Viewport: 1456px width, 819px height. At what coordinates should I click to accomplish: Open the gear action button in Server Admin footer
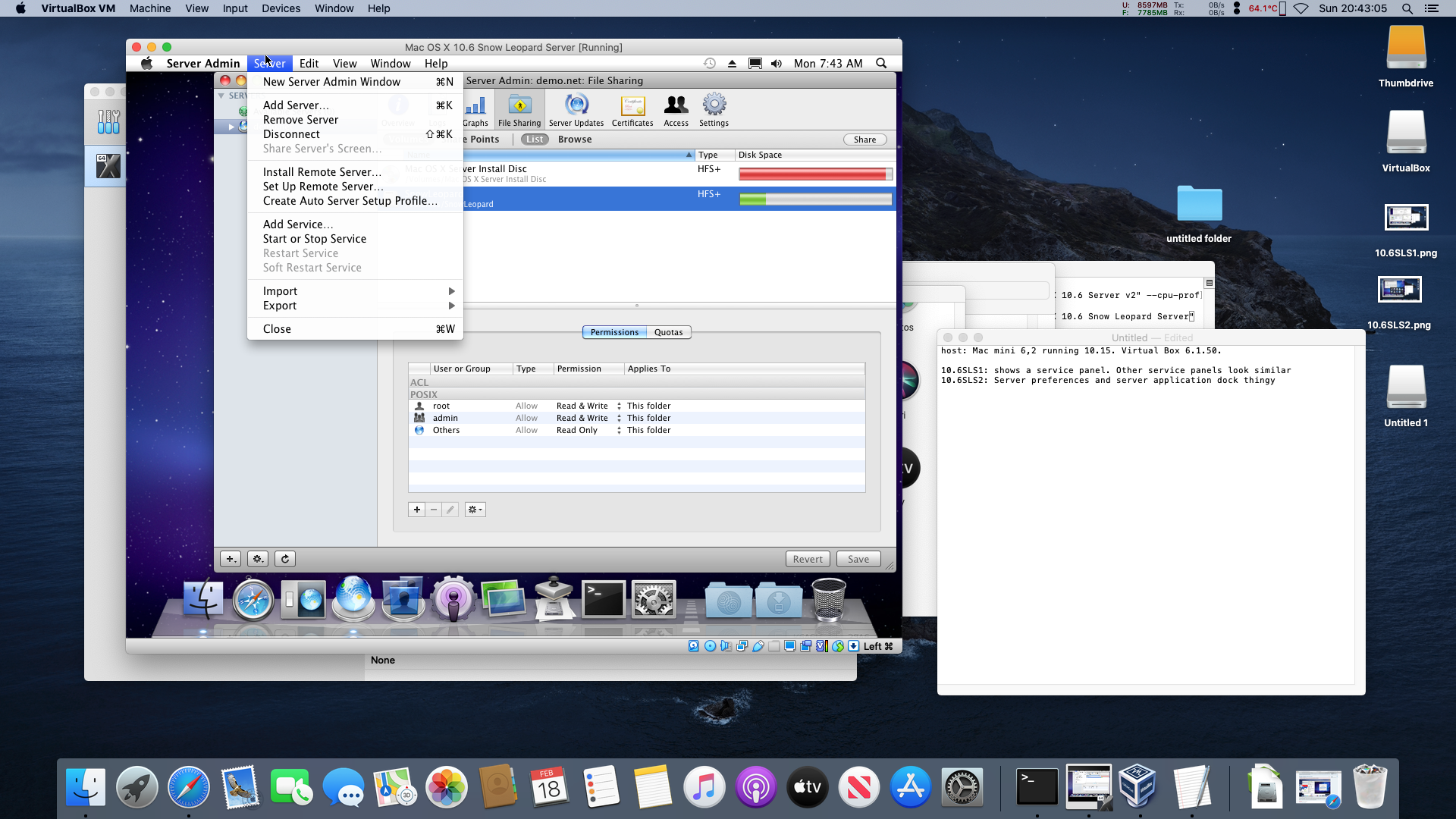pyautogui.click(x=258, y=559)
